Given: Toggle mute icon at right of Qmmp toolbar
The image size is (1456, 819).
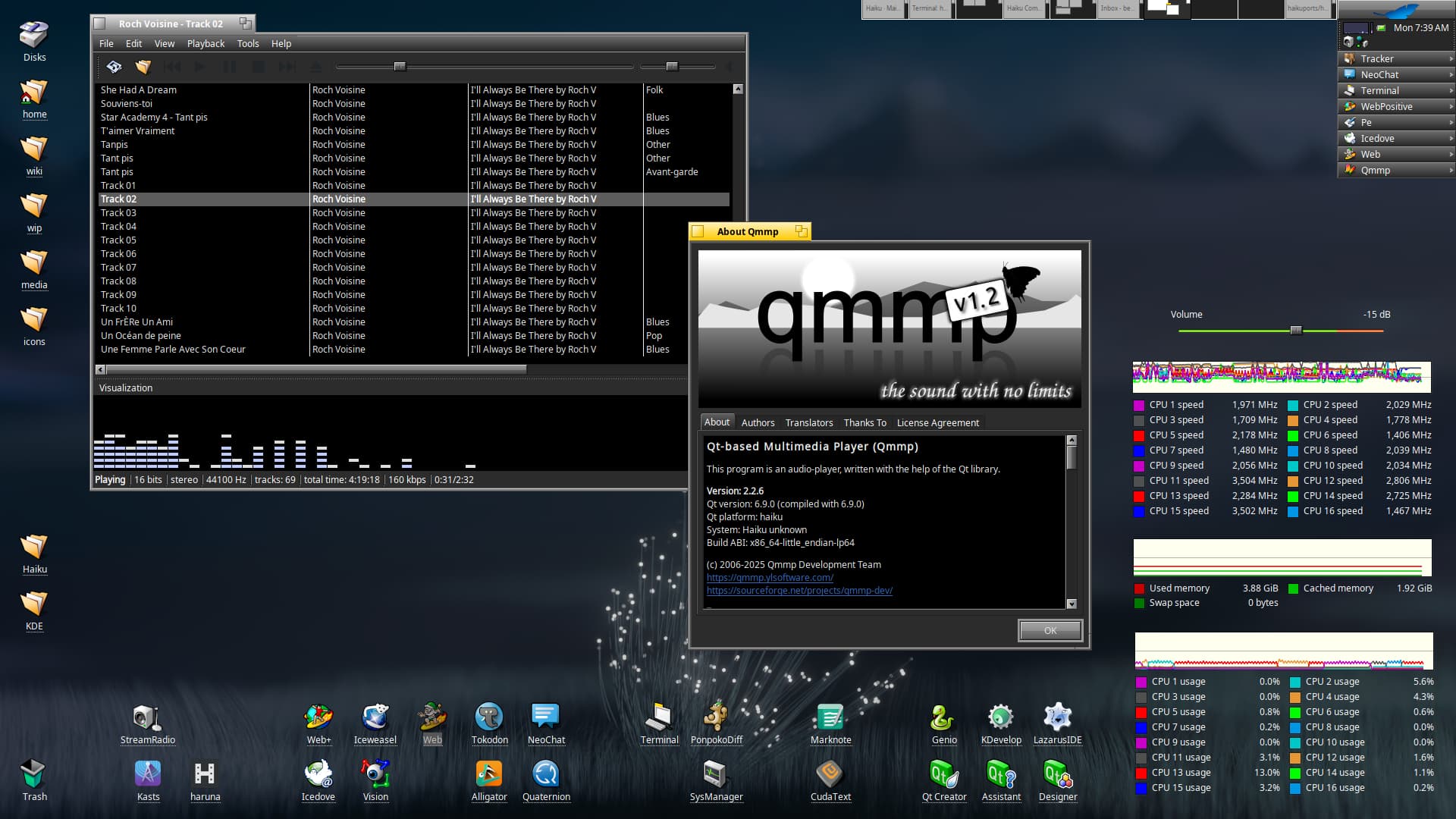Looking at the screenshot, I should click(730, 67).
